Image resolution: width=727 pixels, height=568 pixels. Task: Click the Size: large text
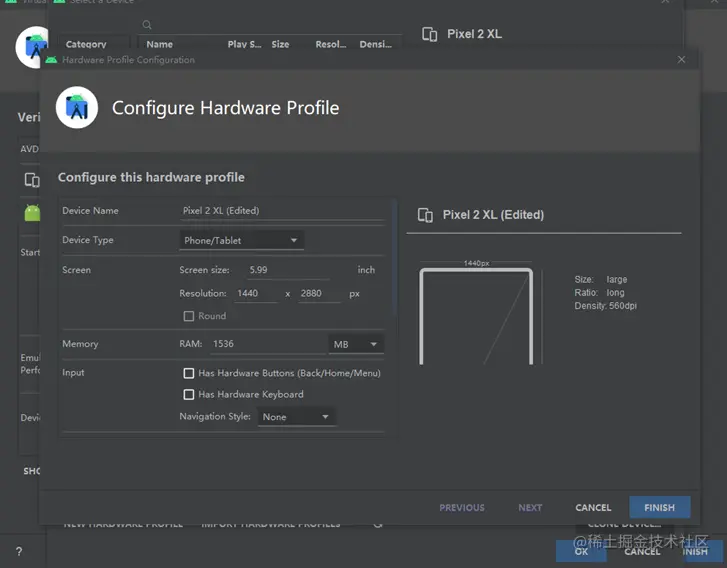click(x=600, y=280)
